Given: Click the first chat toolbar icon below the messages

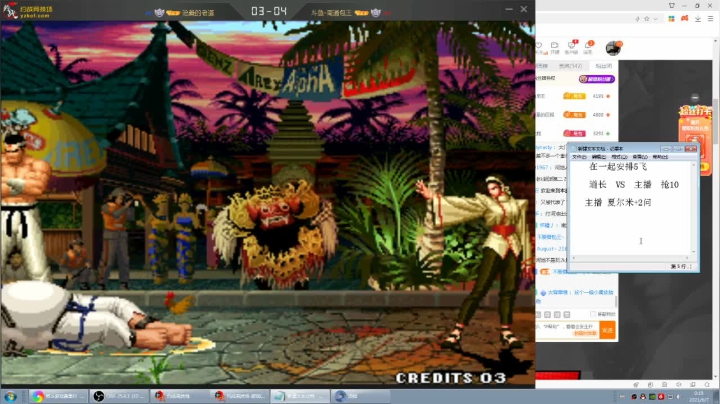Looking at the screenshot, I should [x=539, y=314].
